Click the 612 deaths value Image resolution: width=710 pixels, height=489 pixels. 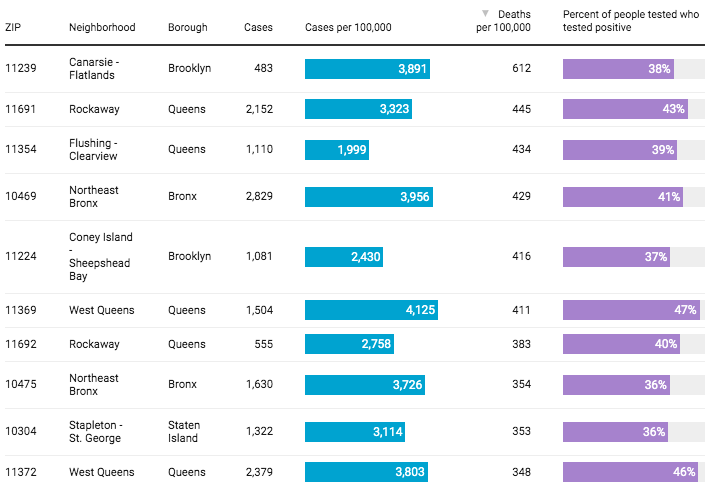click(521, 69)
